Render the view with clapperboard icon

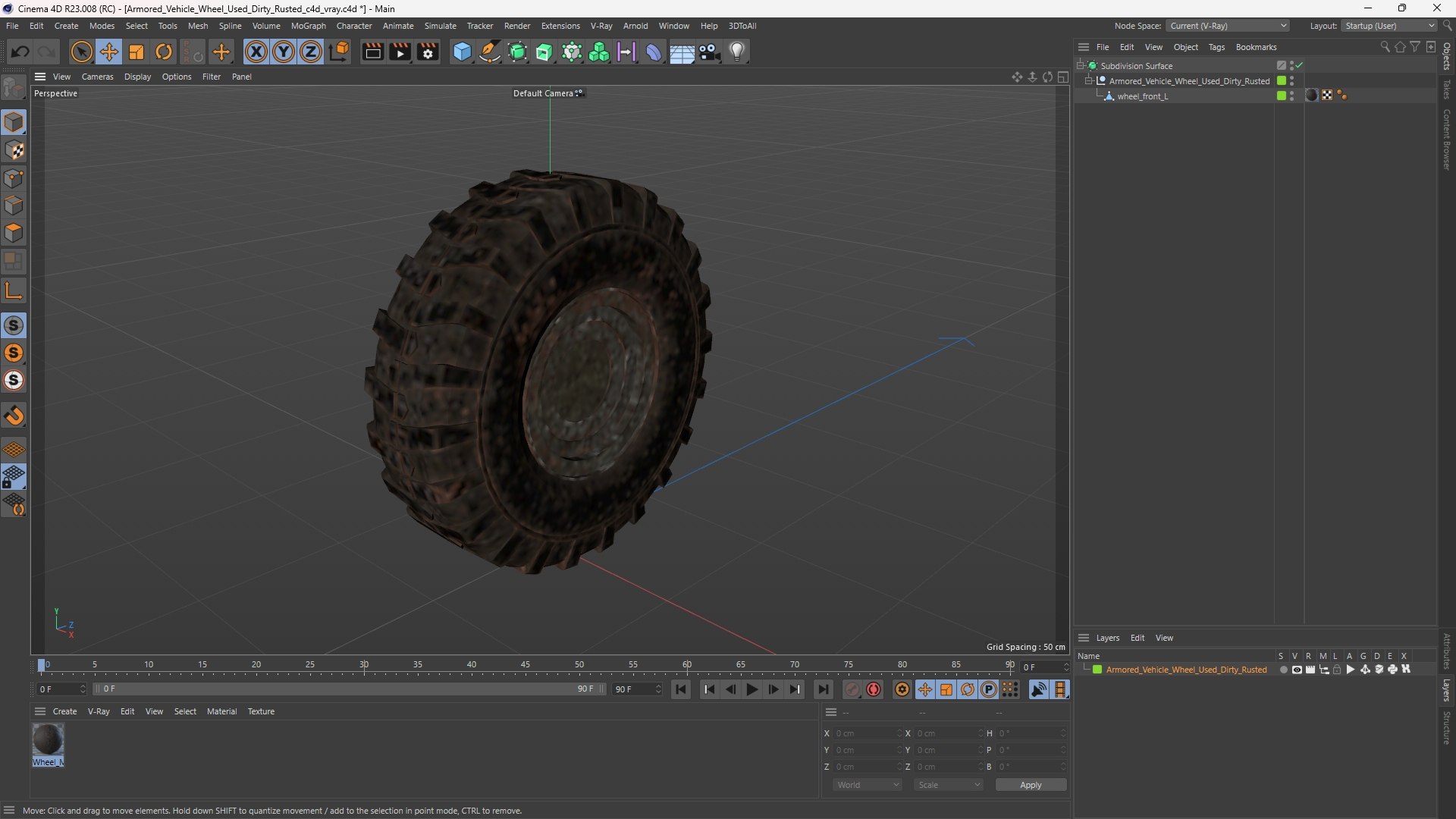pyautogui.click(x=372, y=52)
